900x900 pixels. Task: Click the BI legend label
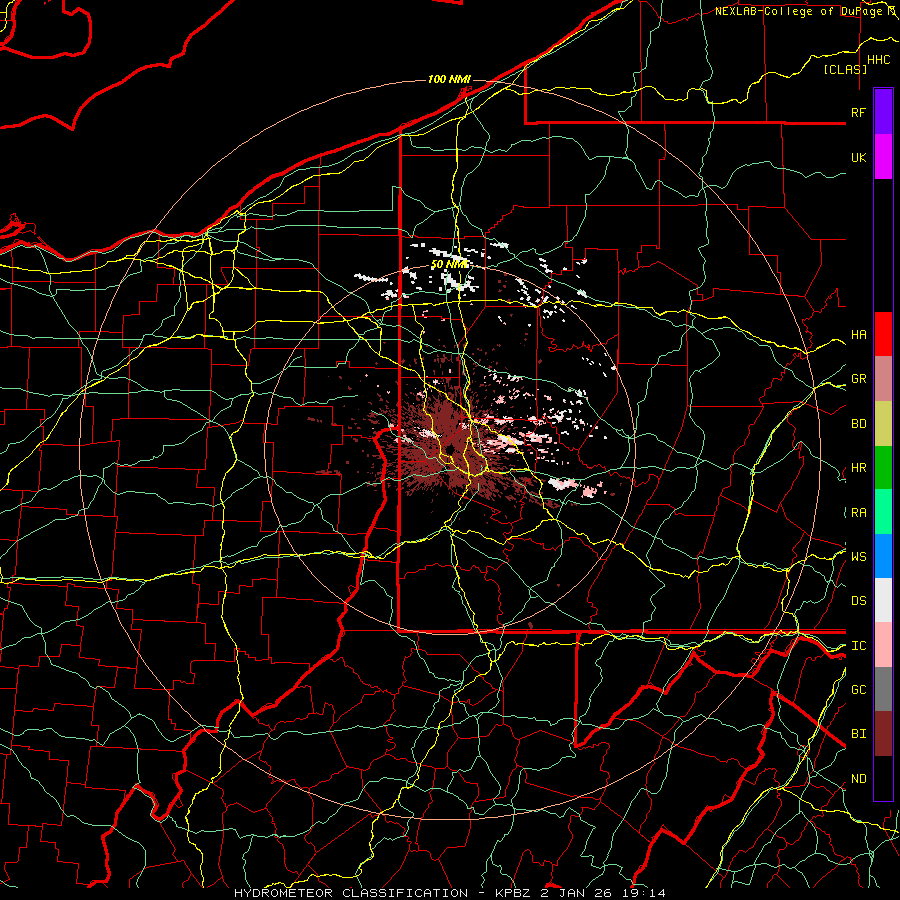[858, 734]
